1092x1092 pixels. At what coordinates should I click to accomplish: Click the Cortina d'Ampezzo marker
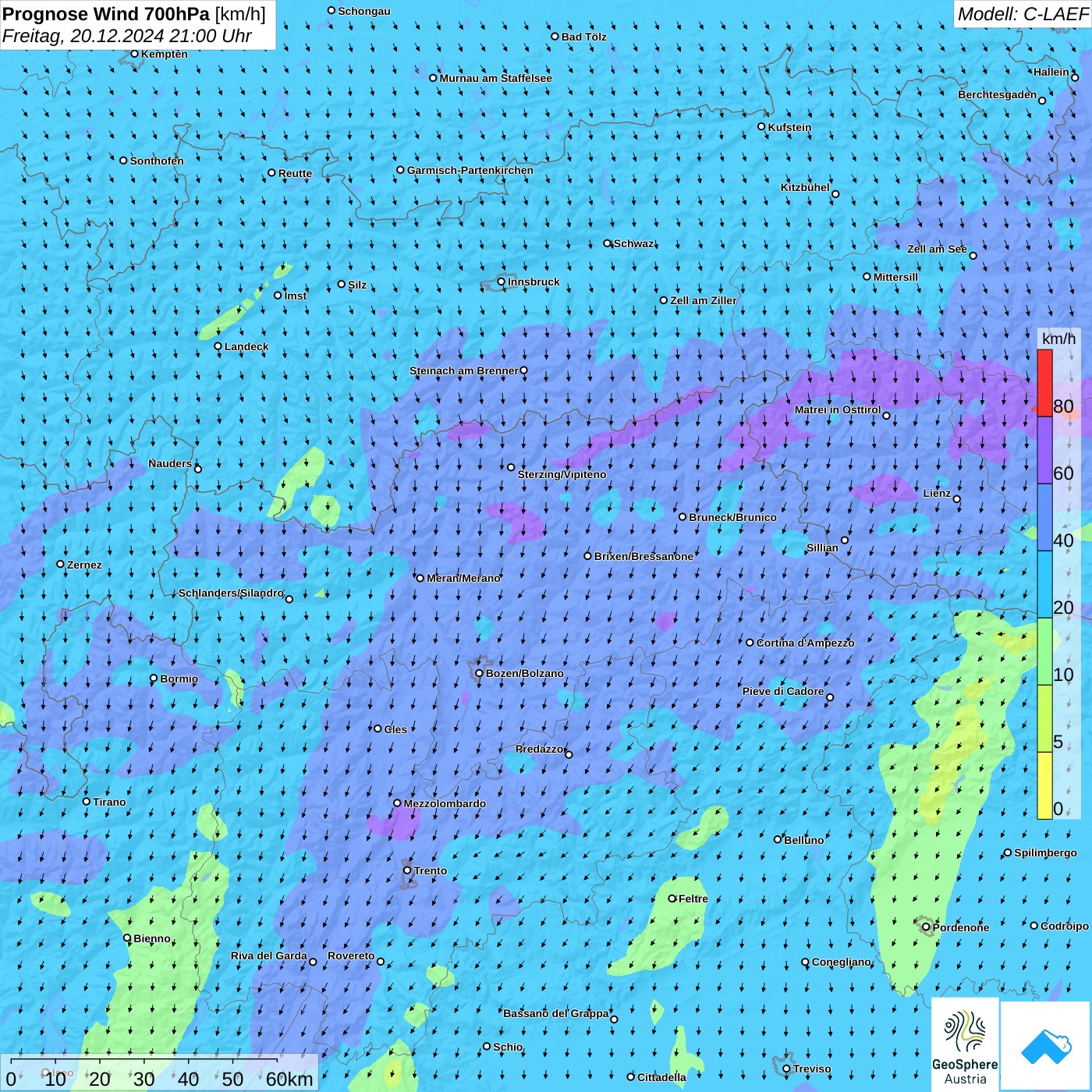pyautogui.click(x=750, y=643)
